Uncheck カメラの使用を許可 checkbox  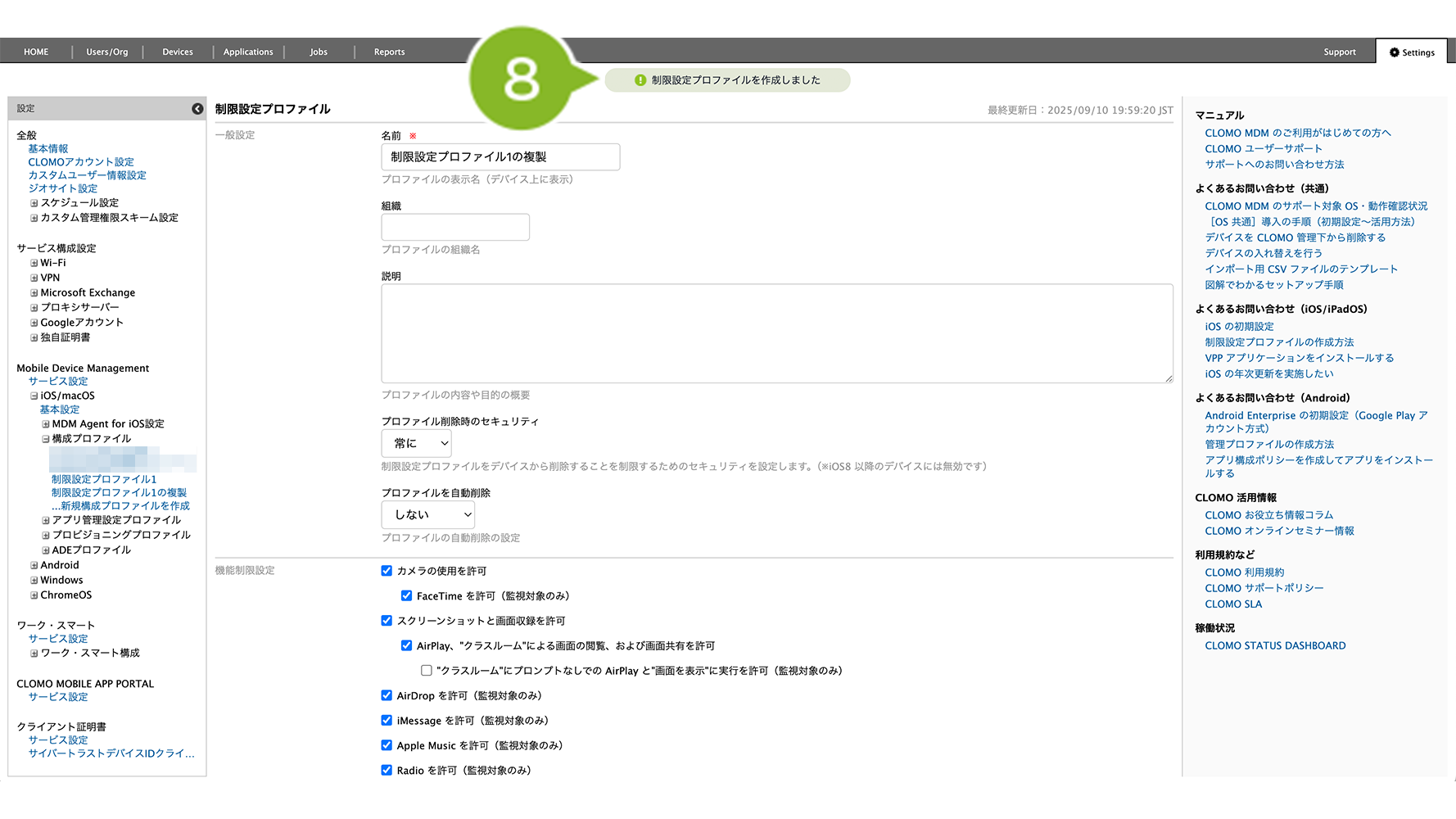[x=387, y=571]
